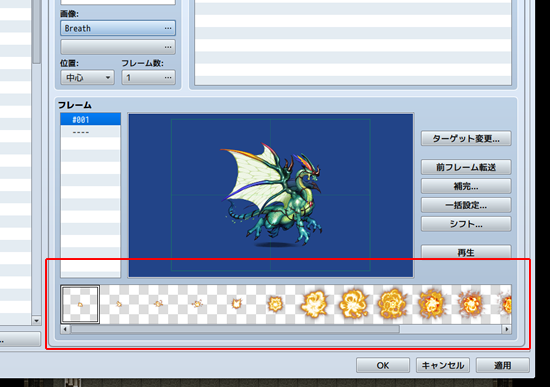
Task: Open the 一括設定... button
Action: pos(466,205)
